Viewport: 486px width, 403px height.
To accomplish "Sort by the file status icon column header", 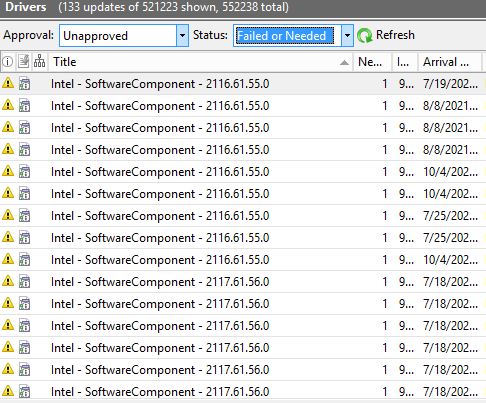I will click(23, 62).
